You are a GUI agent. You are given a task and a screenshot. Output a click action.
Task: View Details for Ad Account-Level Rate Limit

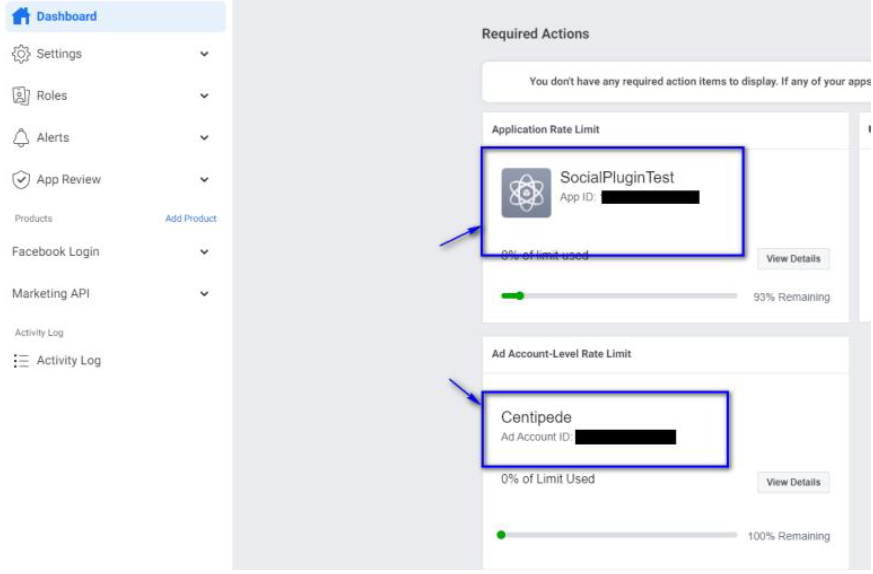tap(793, 483)
